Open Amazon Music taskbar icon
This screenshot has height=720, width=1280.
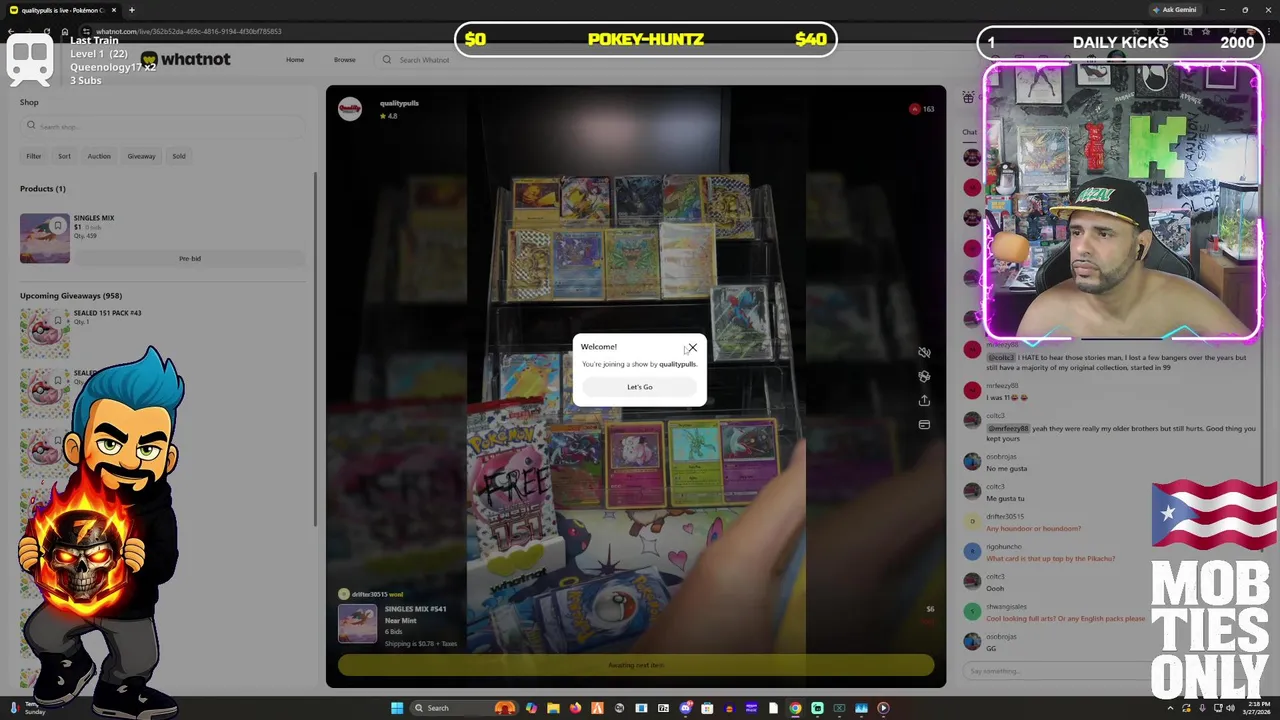click(x=751, y=708)
